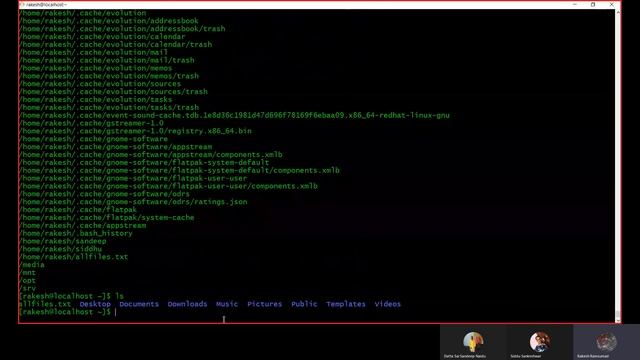Click the flatpak-system-default/components.xmlb line
This screenshot has width=640, height=360.
[x=179, y=170]
